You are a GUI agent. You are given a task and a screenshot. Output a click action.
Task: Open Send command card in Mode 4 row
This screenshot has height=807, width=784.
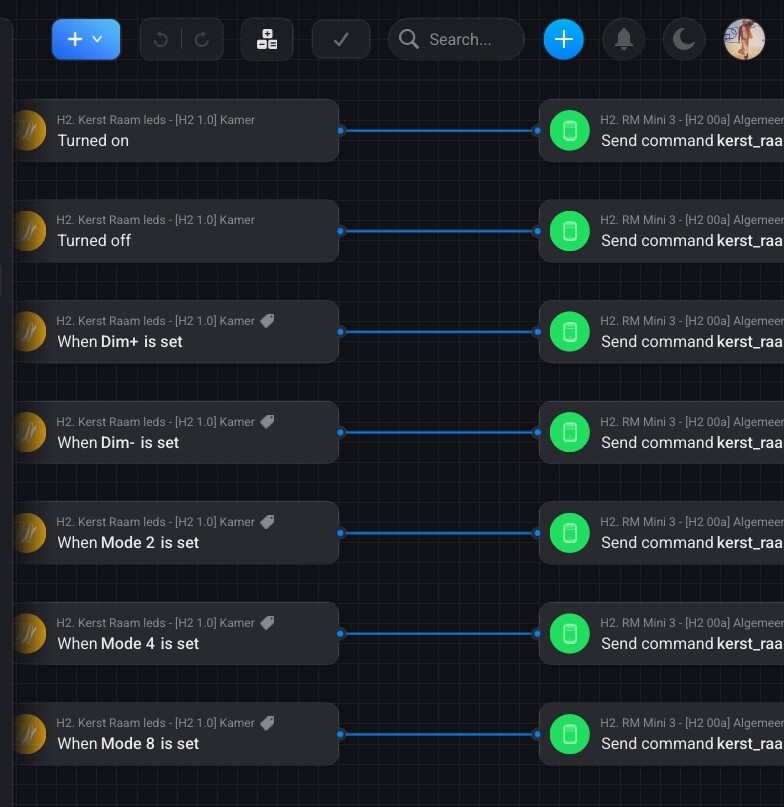[x=661, y=634]
